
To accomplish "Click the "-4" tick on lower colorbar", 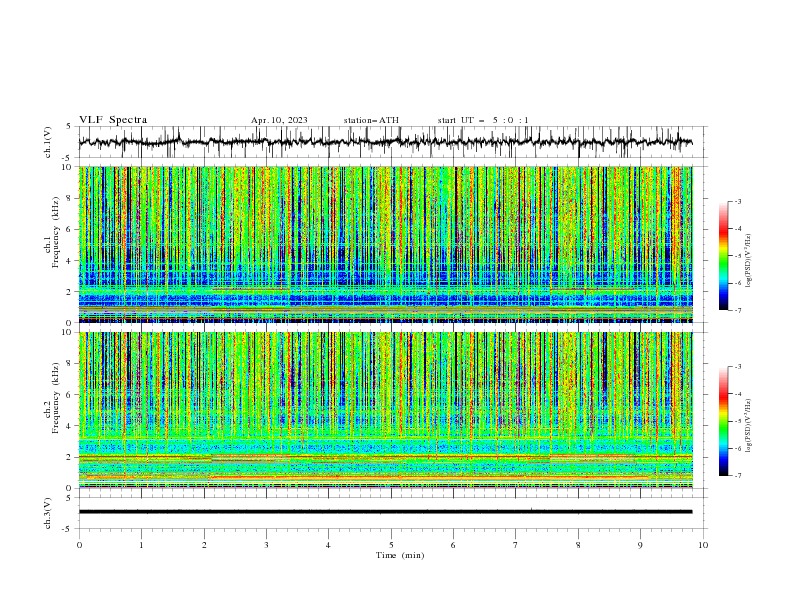I will click(737, 394).
